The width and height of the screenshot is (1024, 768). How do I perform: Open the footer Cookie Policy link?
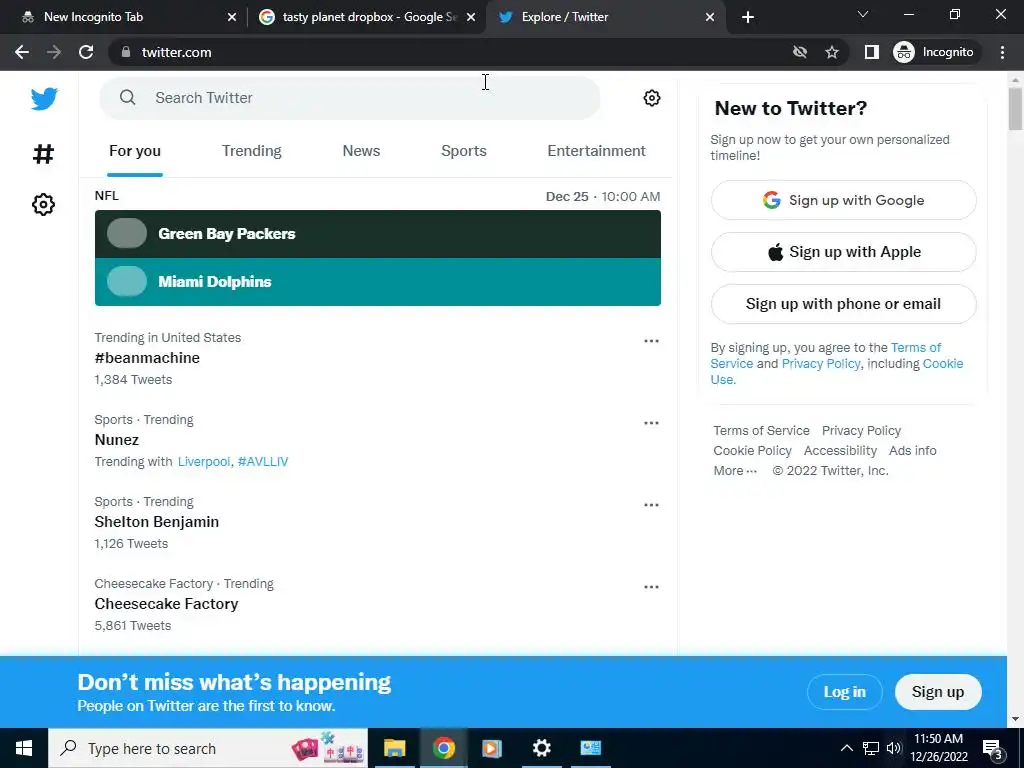tap(752, 451)
